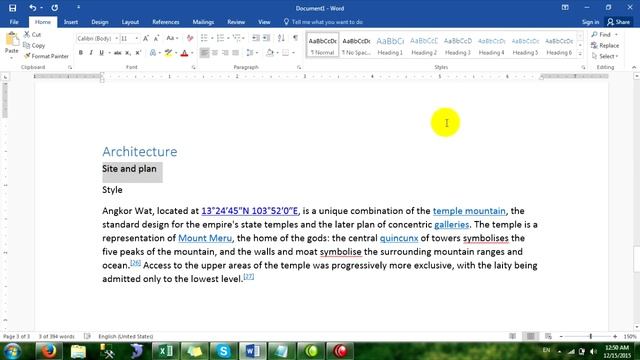Apply superscript formatting
Screen dimensions: 640x360
pyautogui.click(x=138, y=53)
